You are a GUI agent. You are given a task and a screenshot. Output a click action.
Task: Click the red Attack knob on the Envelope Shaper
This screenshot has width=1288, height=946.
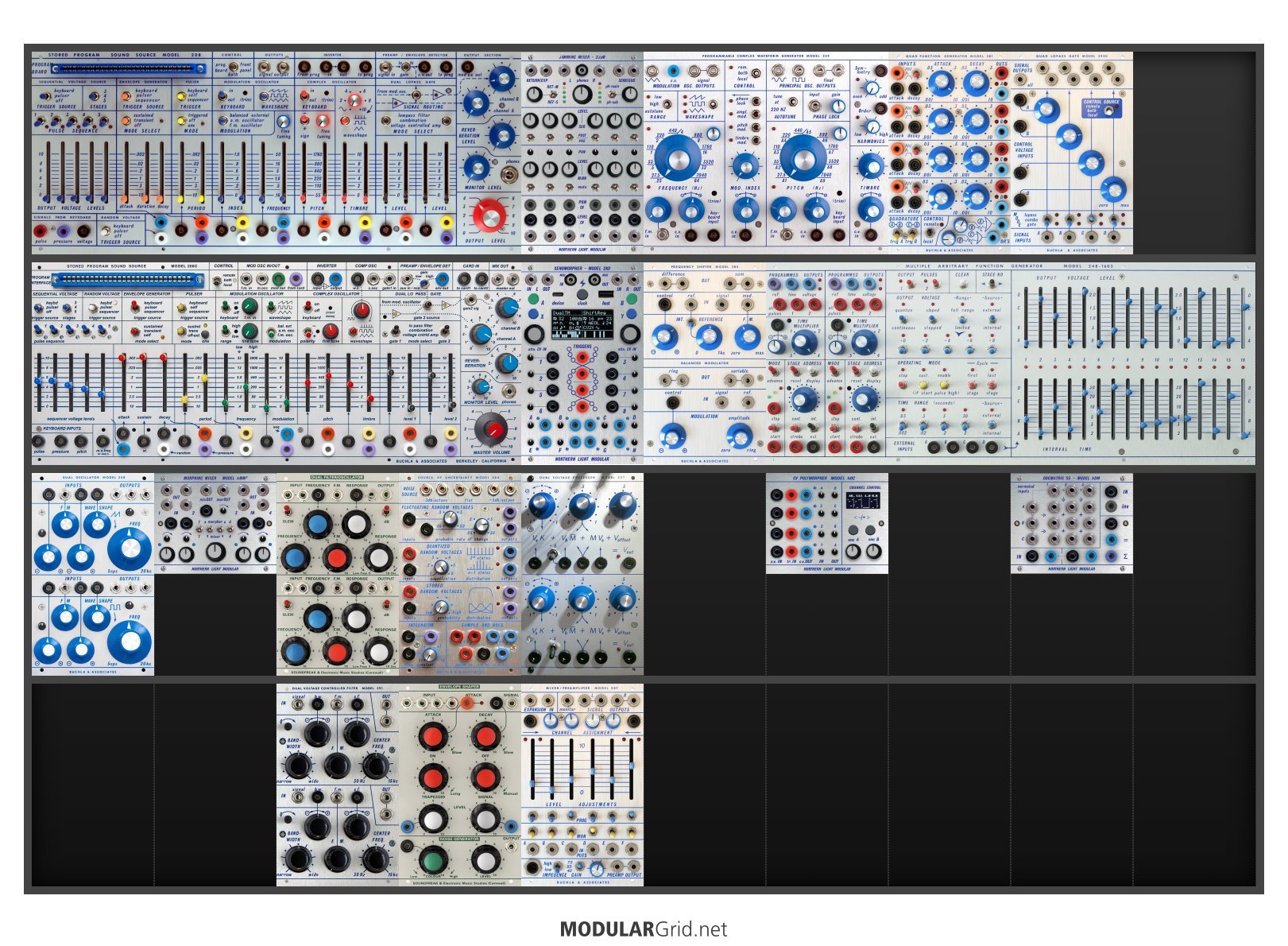(x=433, y=735)
